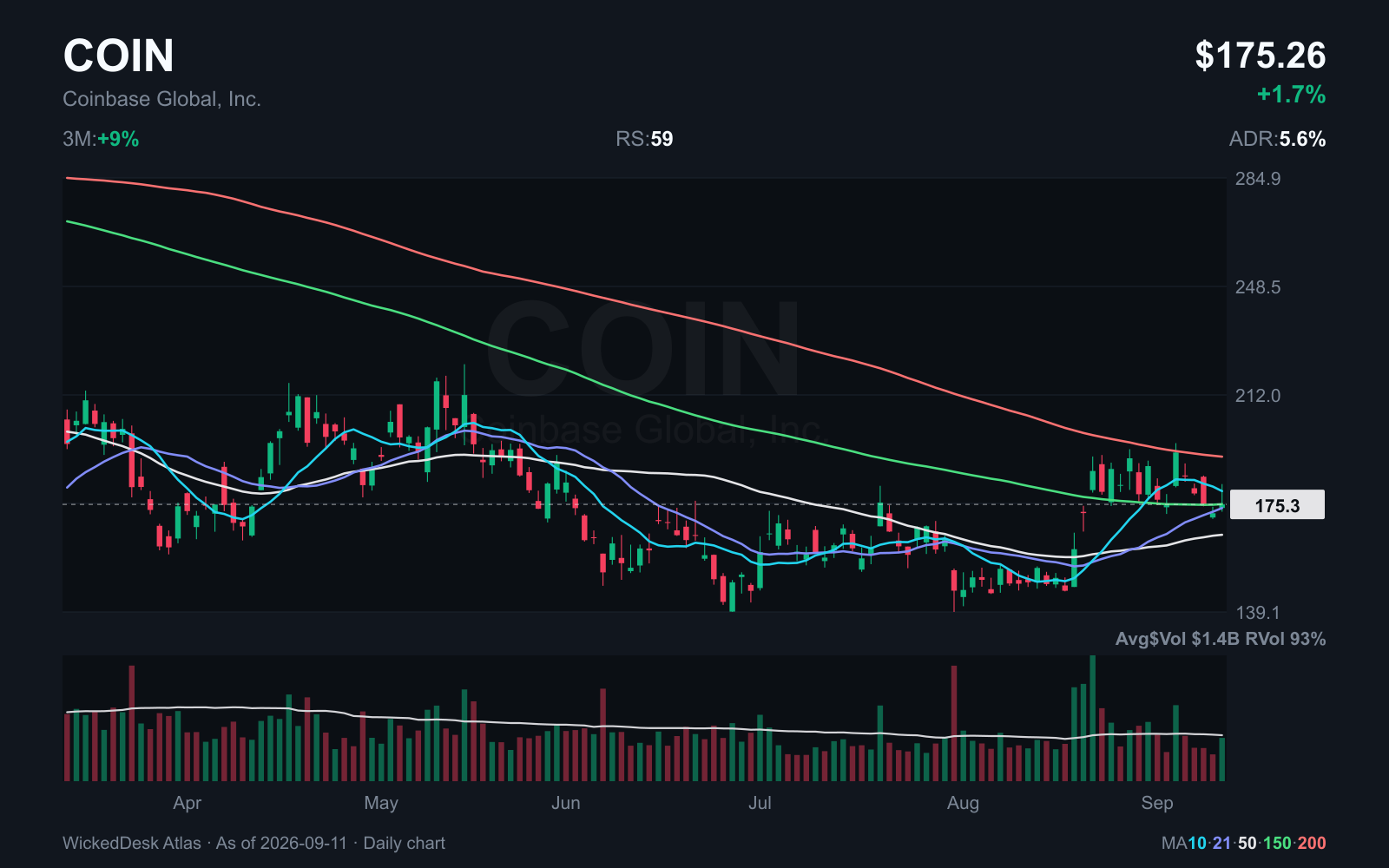The width and height of the screenshot is (1389, 868).
Task: Click the Apr date axis label
Action: pyautogui.click(x=188, y=803)
